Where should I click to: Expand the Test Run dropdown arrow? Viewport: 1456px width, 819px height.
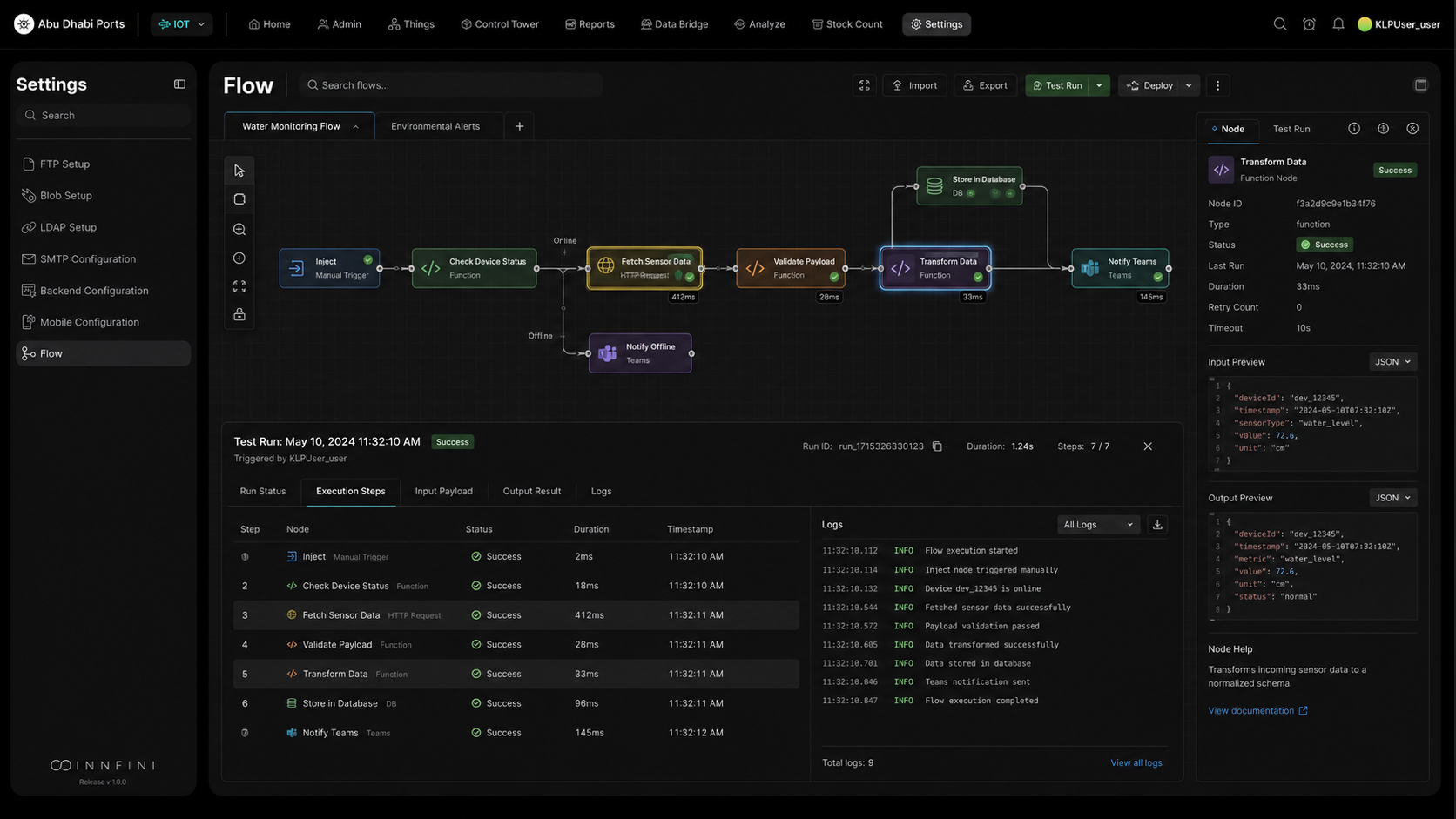[1099, 85]
